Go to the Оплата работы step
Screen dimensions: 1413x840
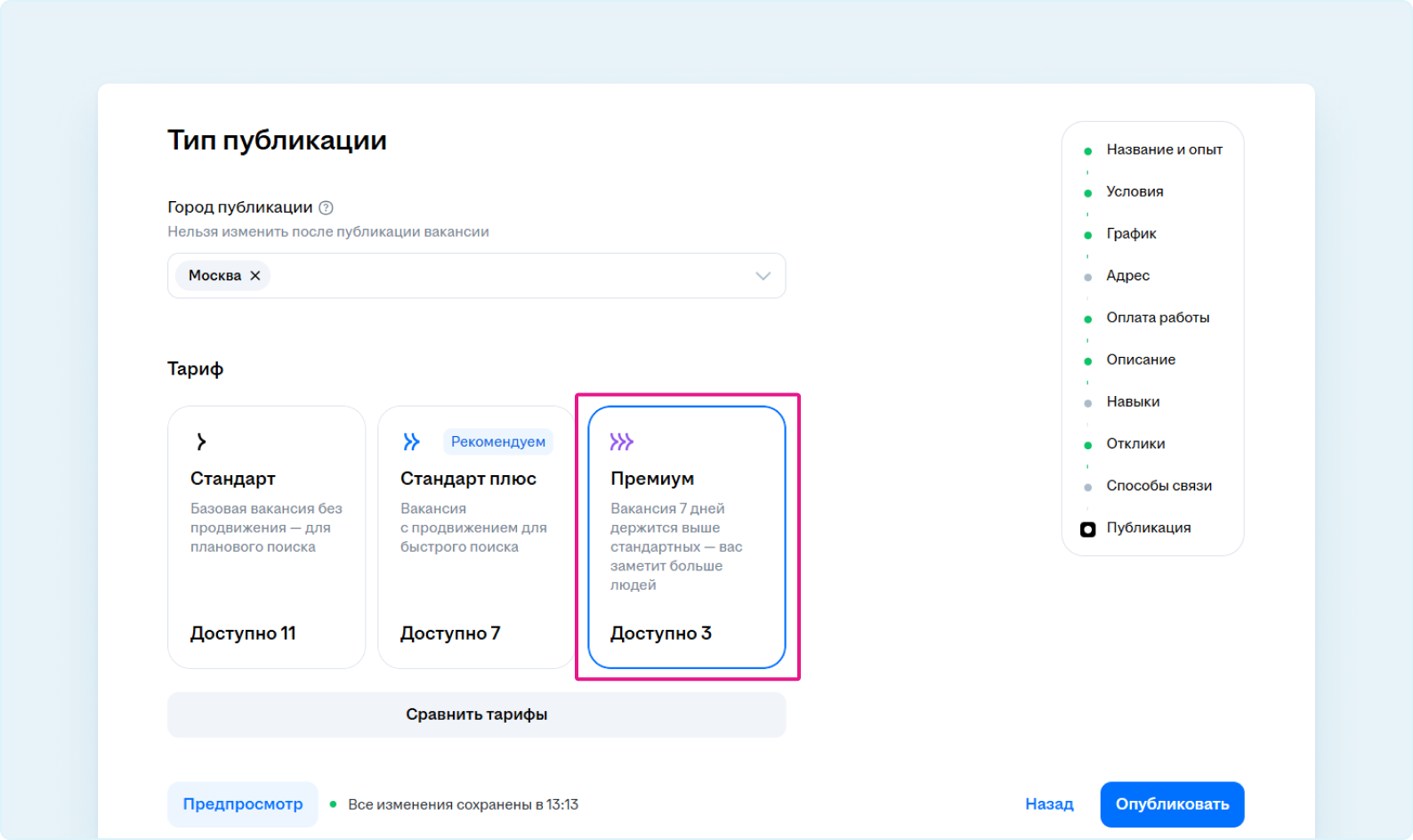(x=1158, y=318)
